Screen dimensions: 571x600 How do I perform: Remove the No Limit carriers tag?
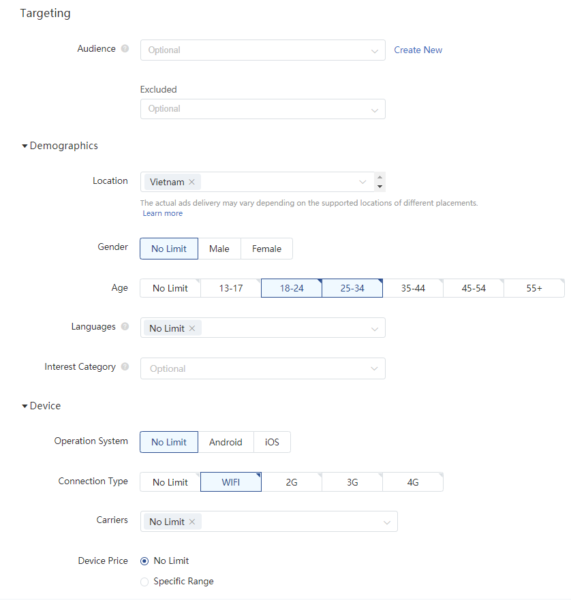tap(192, 522)
